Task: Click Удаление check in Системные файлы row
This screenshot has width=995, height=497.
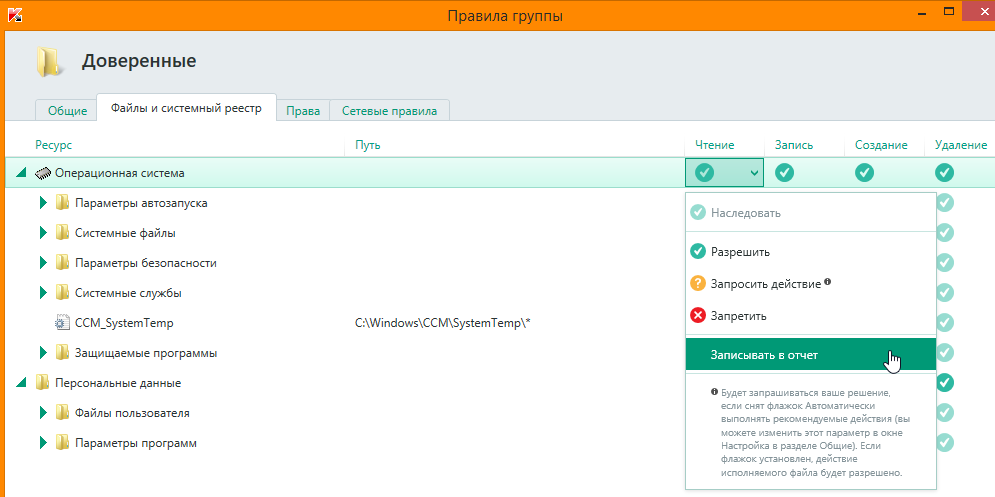Action: point(945,233)
